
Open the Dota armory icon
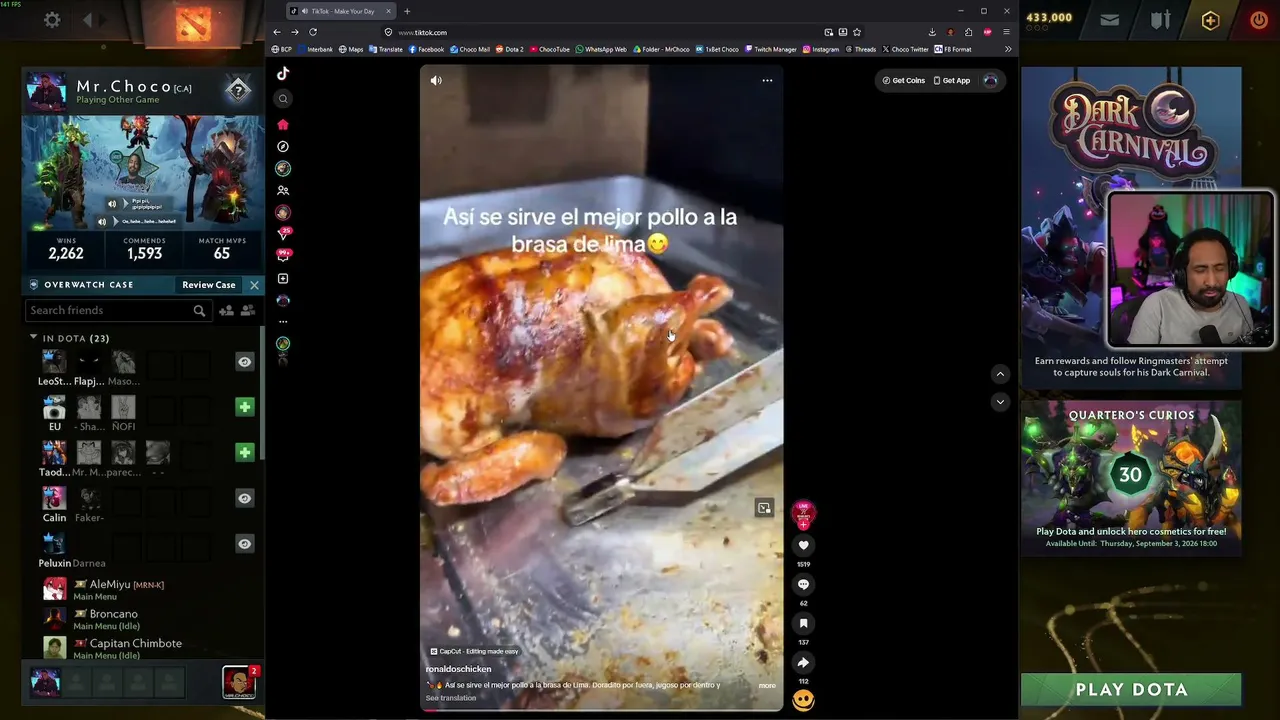click(x=1160, y=20)
